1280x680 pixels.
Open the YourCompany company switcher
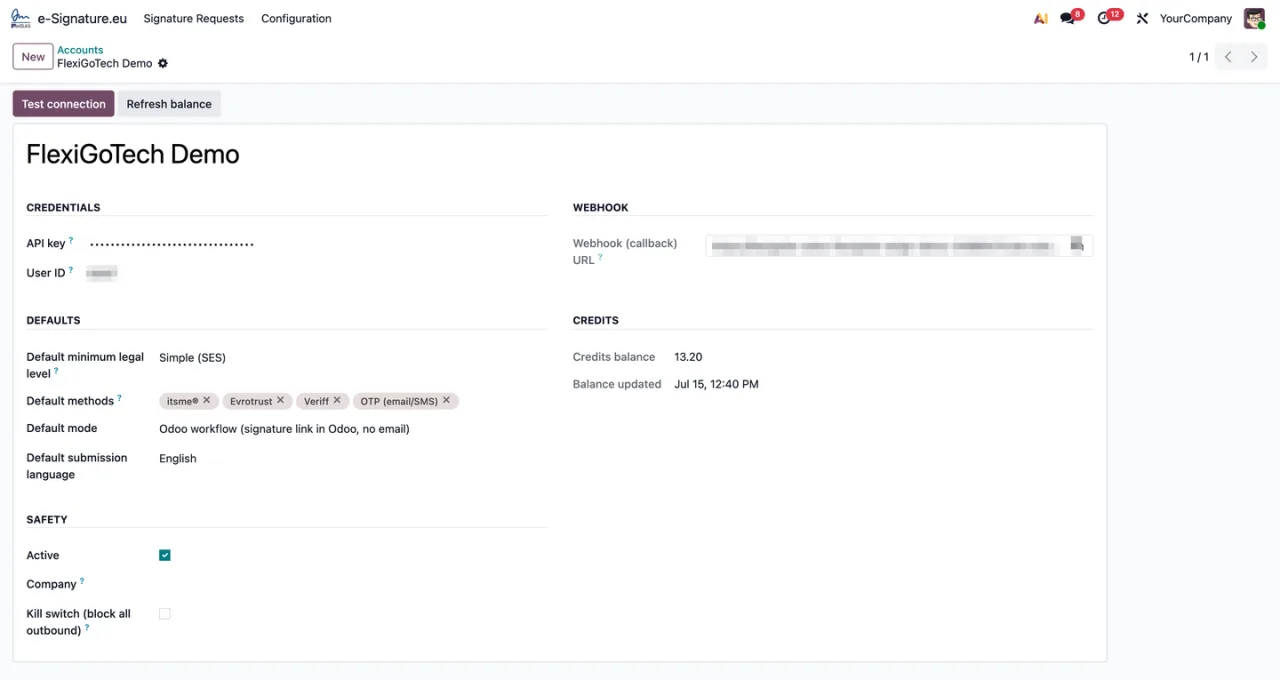pos(1196,18)
